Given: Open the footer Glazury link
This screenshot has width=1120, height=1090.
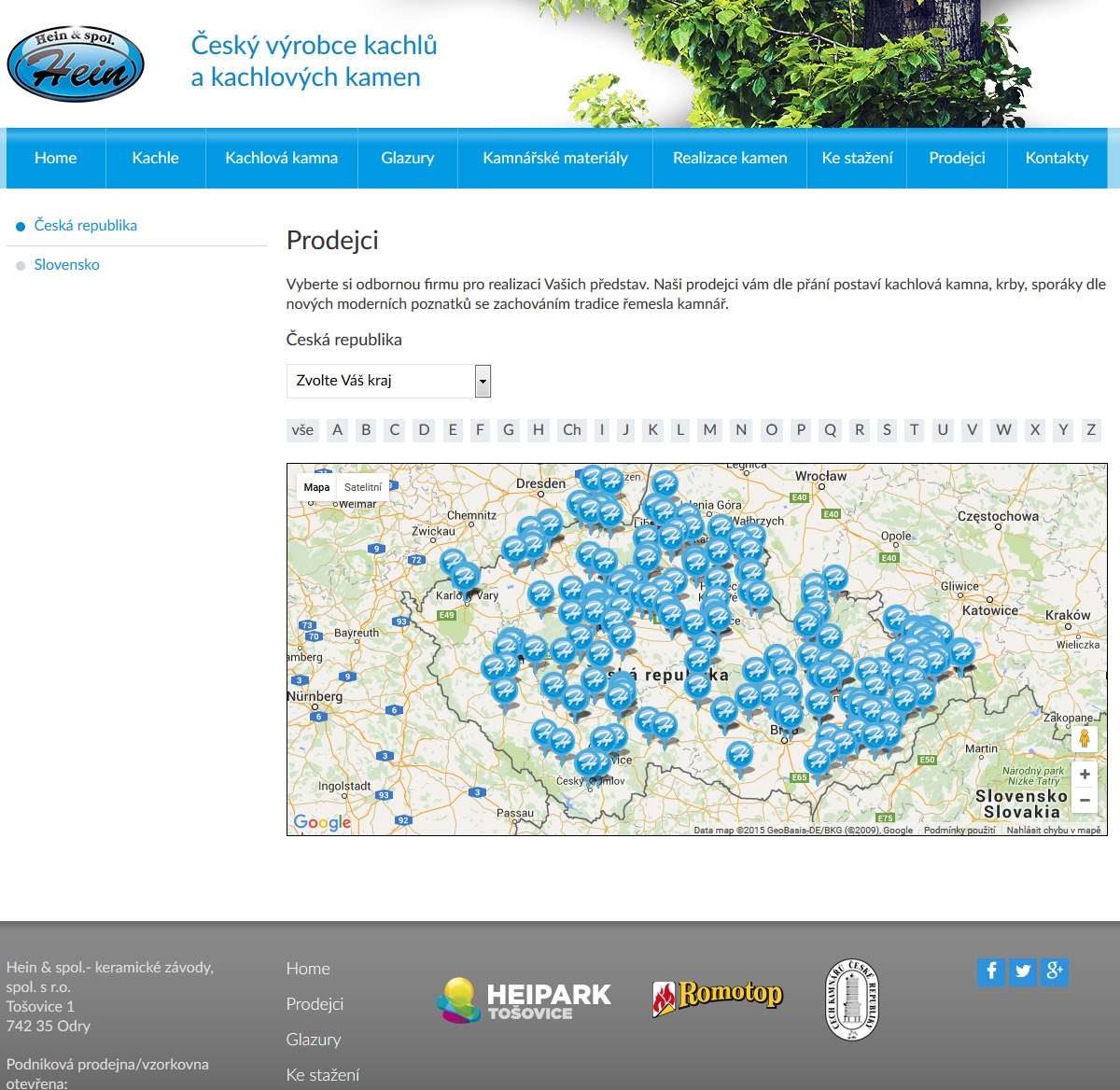Looking at the screenshot, I should [x=314, y=1040].
